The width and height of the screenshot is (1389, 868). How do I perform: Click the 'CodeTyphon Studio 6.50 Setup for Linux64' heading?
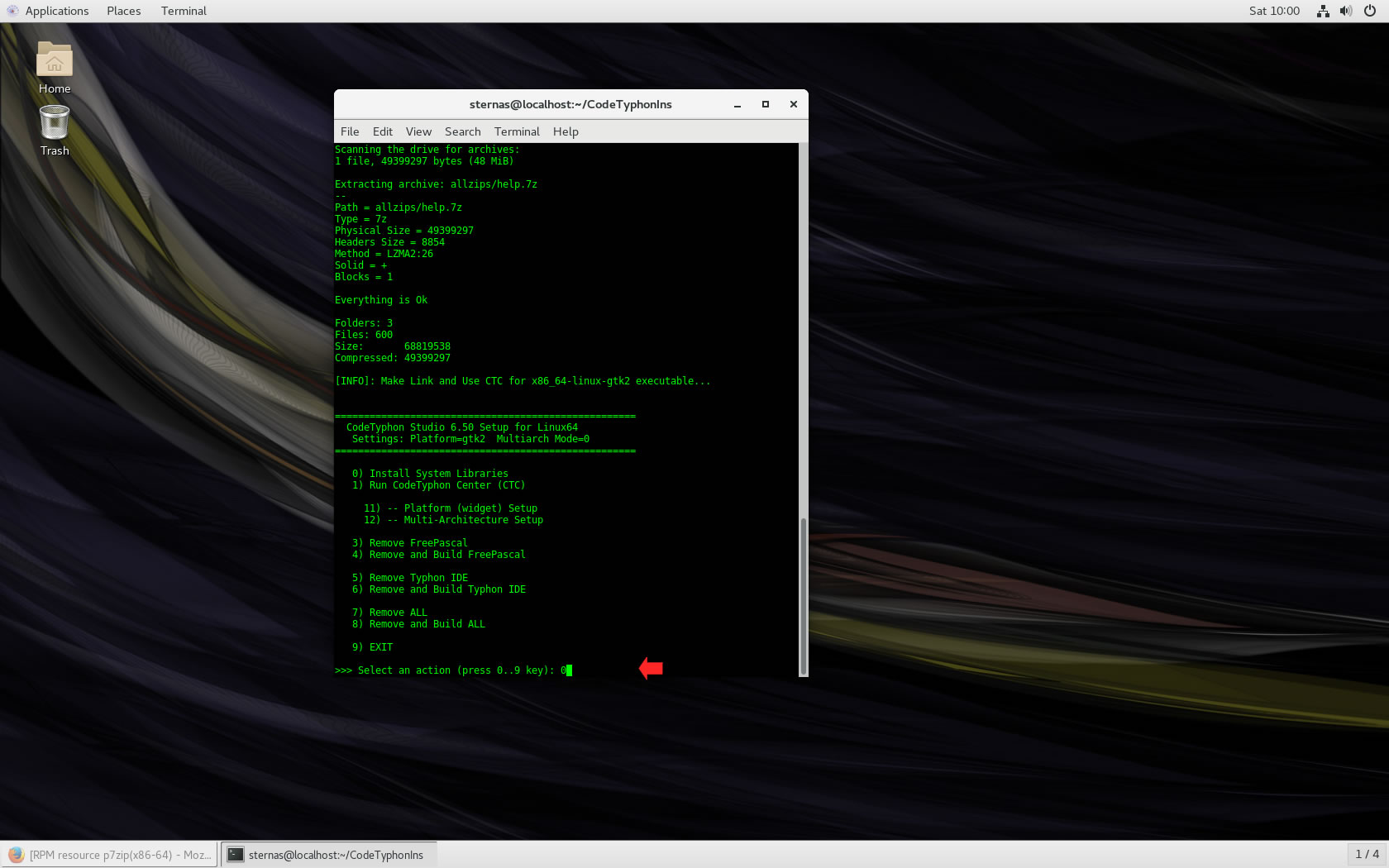click(x=462, y=427)
